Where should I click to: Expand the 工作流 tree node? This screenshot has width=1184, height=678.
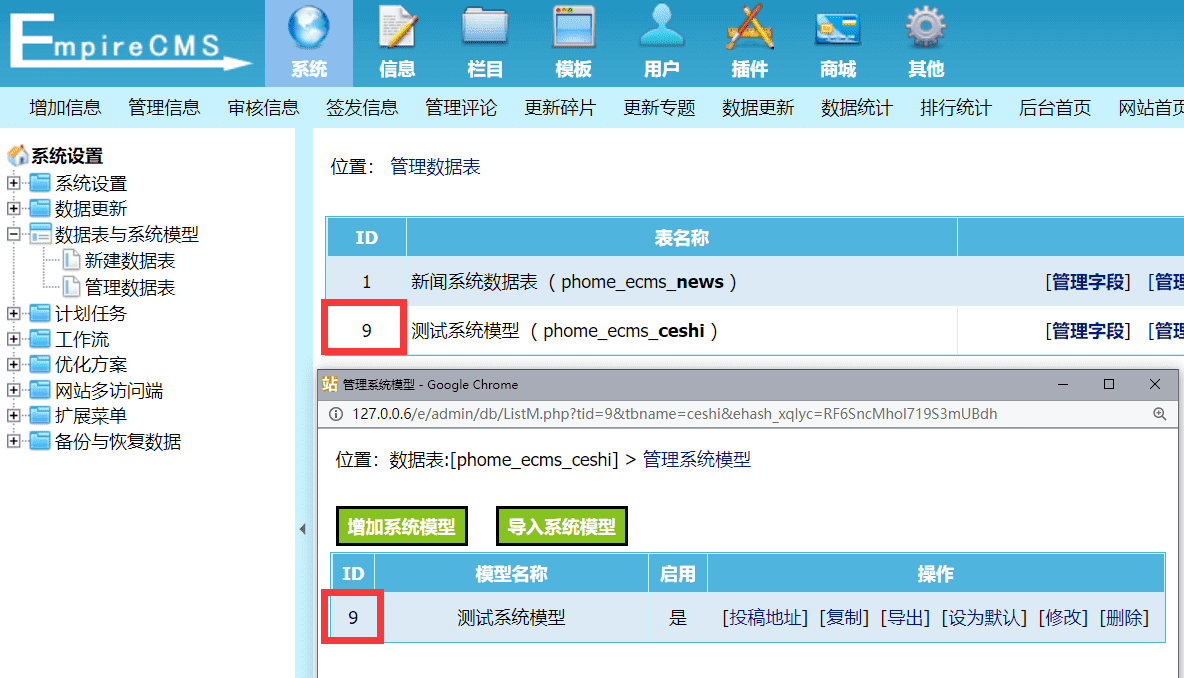(x=14, y=339)
